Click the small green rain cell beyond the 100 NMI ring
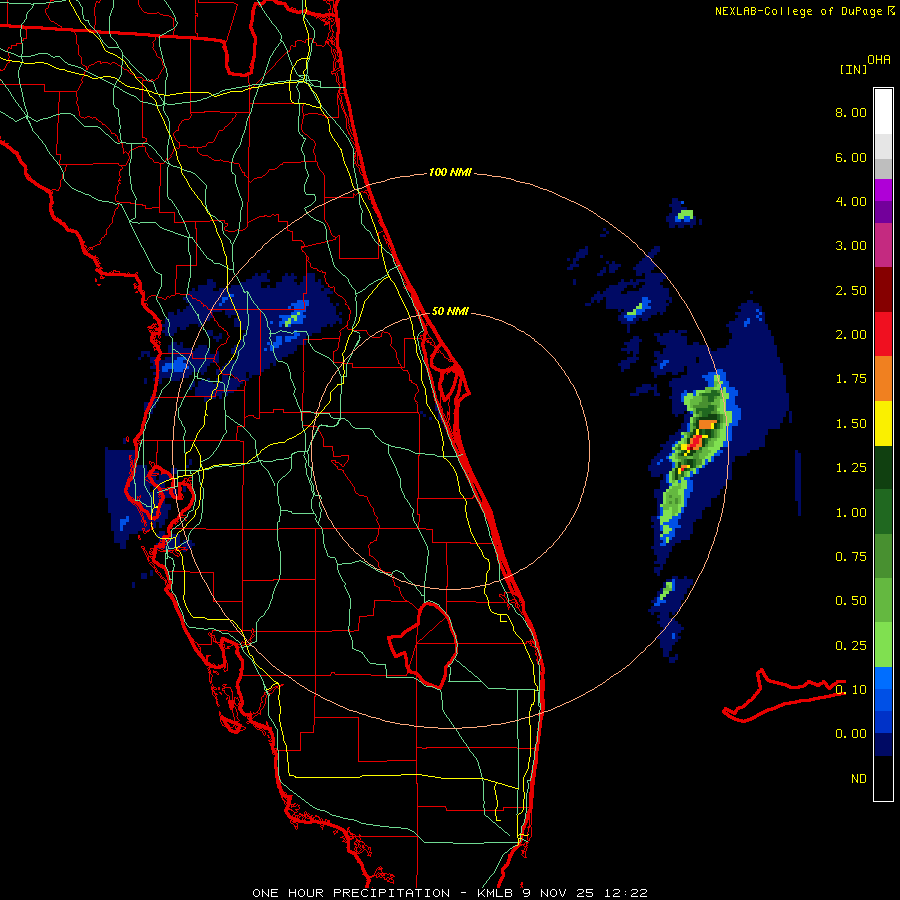This screenshot has width=900, height=900. tap(685, 216)
